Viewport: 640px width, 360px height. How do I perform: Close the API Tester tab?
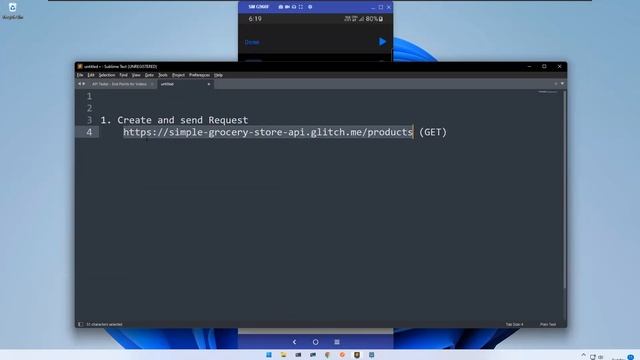pyautogui.click(x=152, y=84)
